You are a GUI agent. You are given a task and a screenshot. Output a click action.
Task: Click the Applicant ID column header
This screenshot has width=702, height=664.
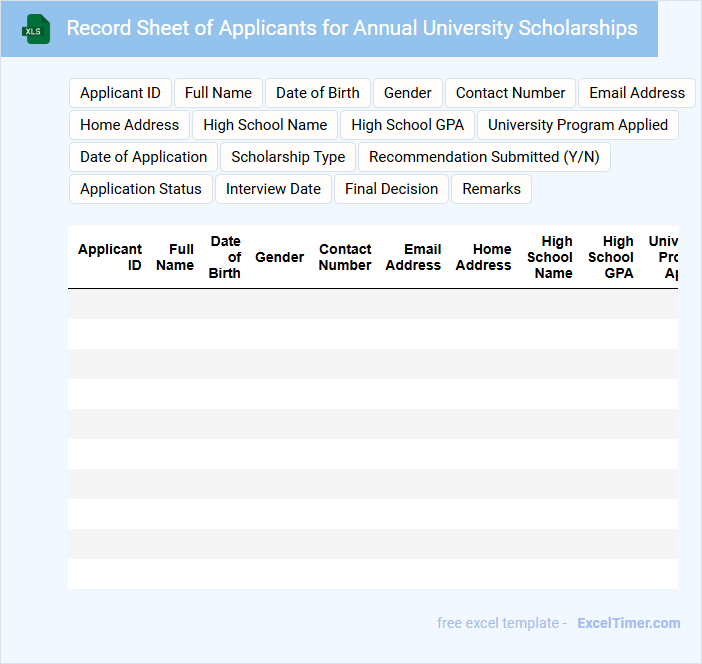pos(110,257)
